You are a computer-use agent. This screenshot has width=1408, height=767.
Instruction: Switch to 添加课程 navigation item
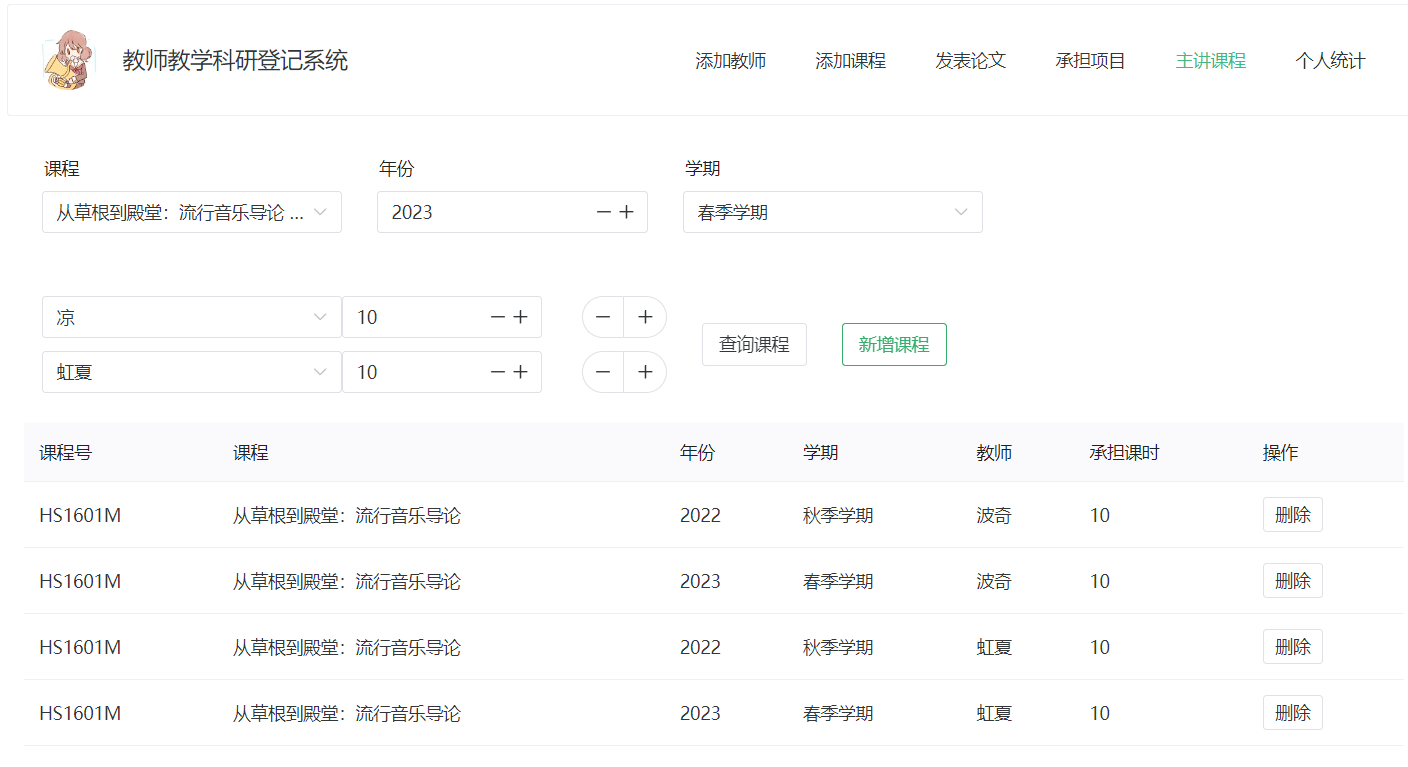tap(850, 60)
